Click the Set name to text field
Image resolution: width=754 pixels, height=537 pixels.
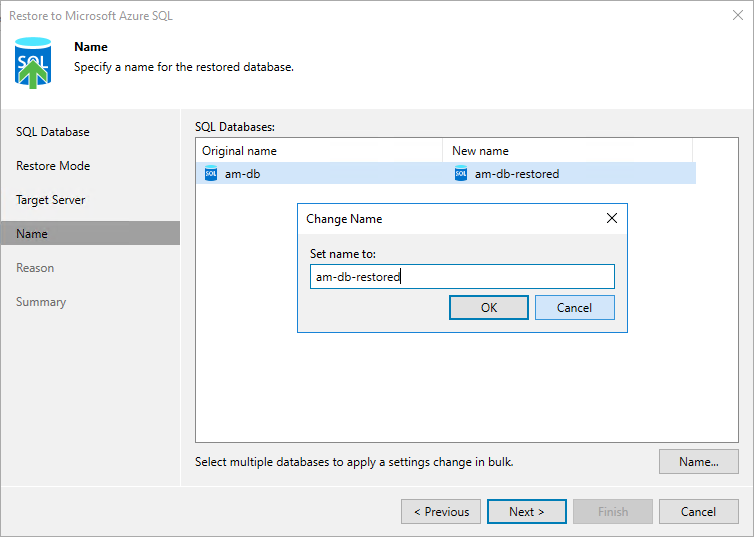pos(461,277)
